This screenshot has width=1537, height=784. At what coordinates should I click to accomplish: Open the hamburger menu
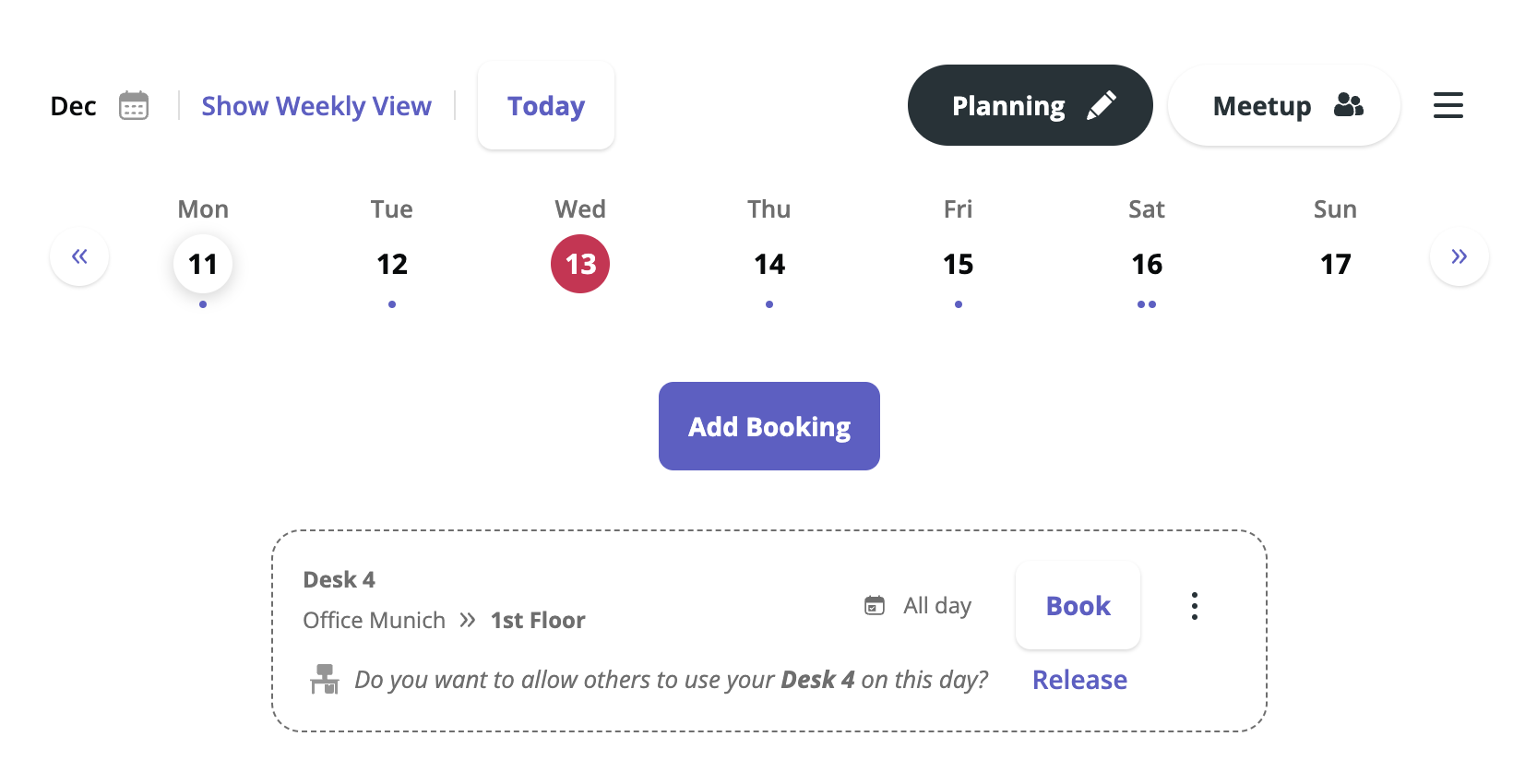coord(1448,105)
